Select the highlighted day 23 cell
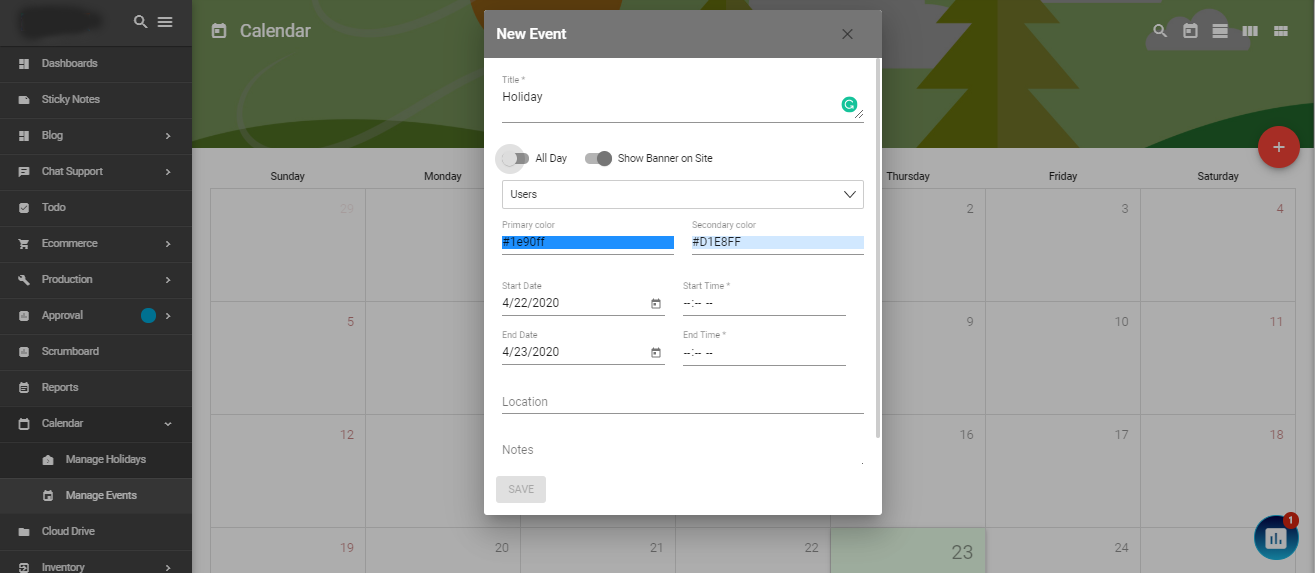This screenshot has height=573, width=1315. tap(908, 551)
